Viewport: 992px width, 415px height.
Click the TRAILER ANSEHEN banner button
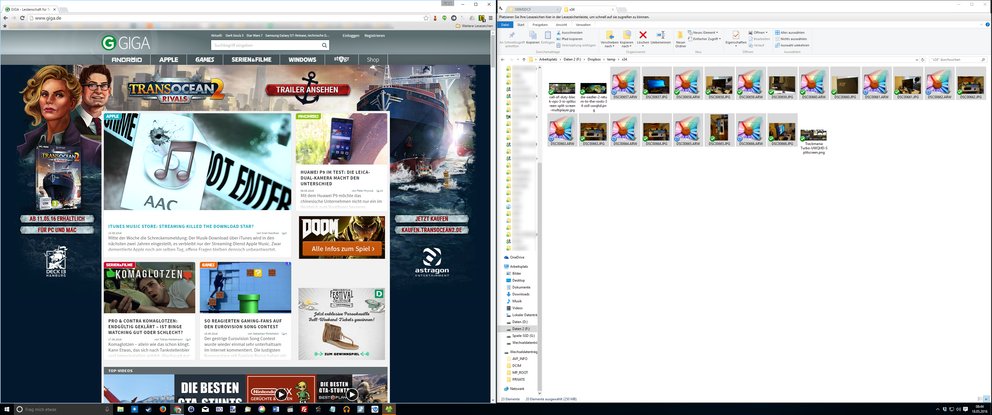pyautogui.click(x=307, y=89)
